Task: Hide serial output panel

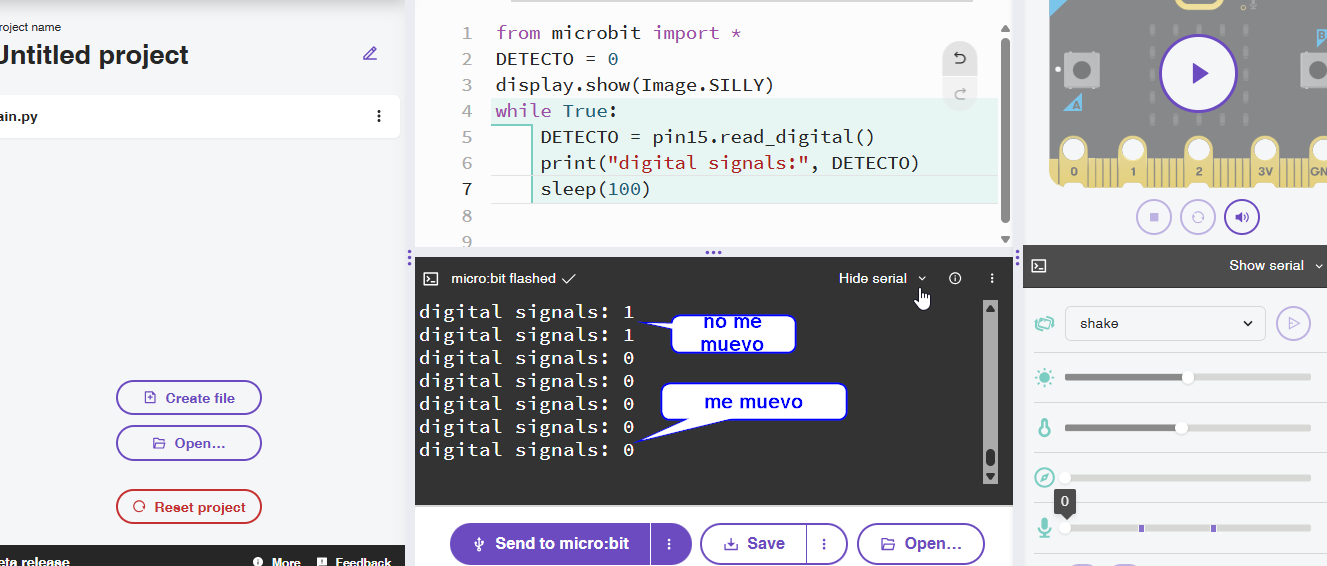Action: coord(882,279)
